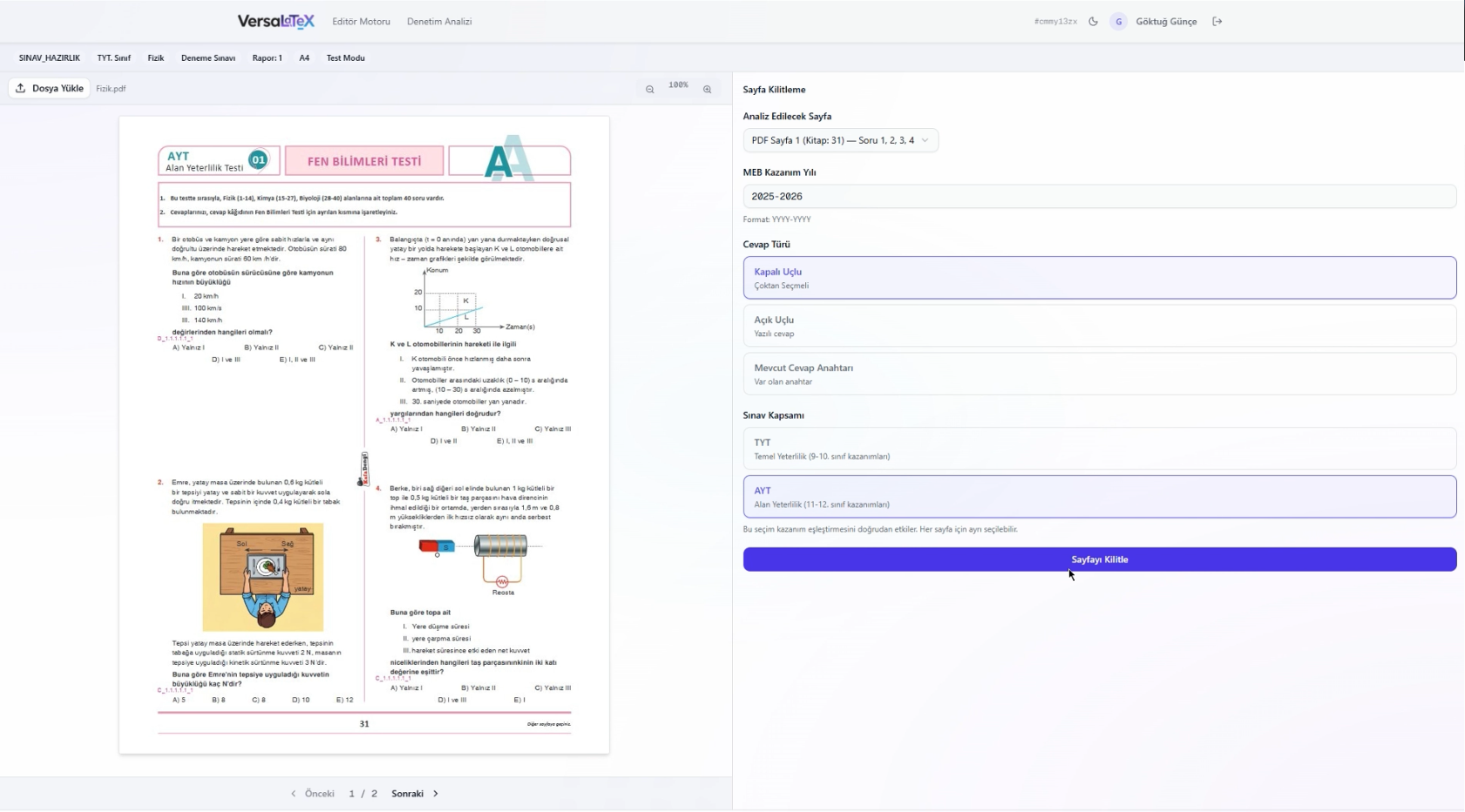Click the zoom in magnifier icon
1465x812 pixels.
[x=707, y=89]
